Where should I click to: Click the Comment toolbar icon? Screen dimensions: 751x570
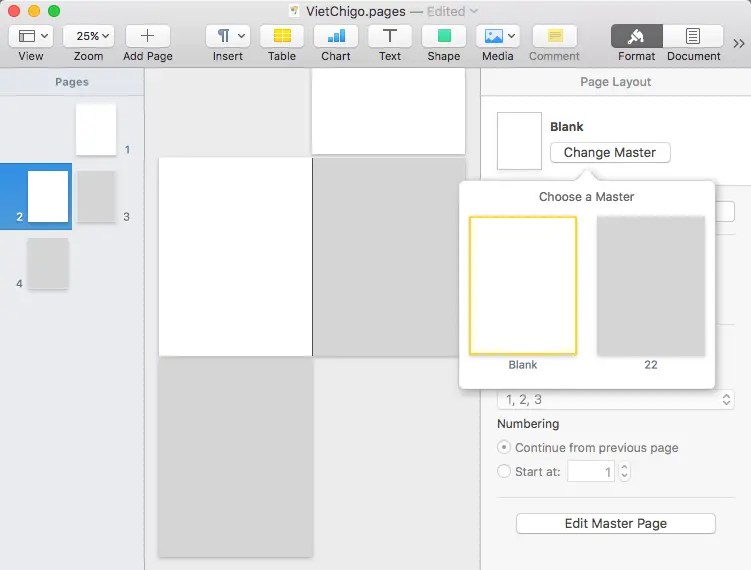click(x=554, y=36)
